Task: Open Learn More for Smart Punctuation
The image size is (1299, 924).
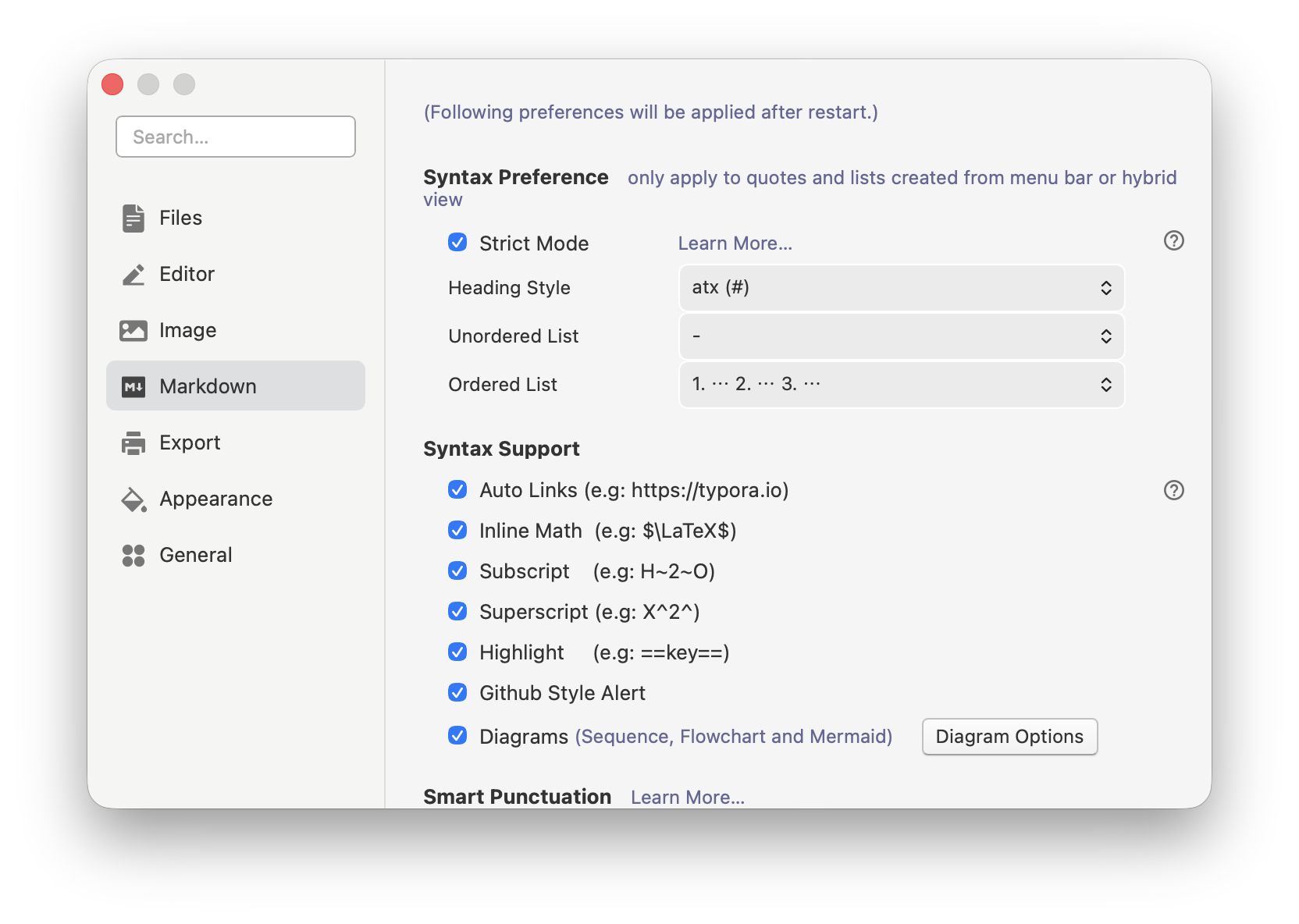Action: click(686, 797)
